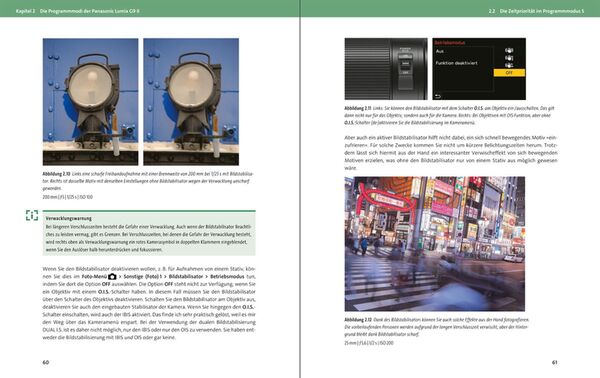Click the 'Abbildung 2.10' caption label
This screenshot has height=378, width=600.
point(56,174)
